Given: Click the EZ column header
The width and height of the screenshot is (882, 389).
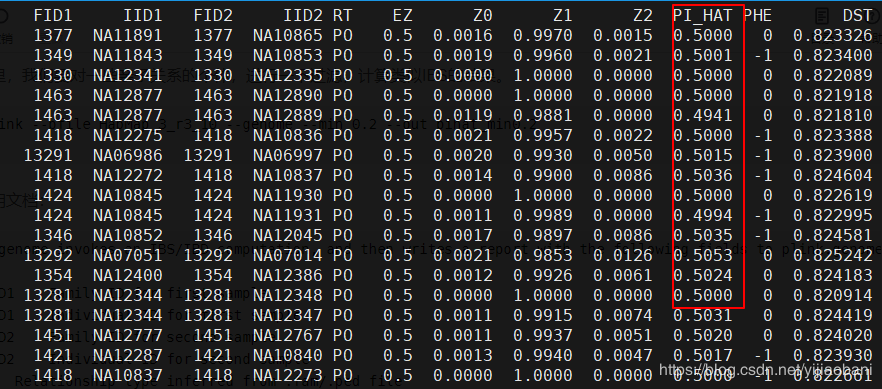Looking at the screenshot, I should [x=402, y=16].
